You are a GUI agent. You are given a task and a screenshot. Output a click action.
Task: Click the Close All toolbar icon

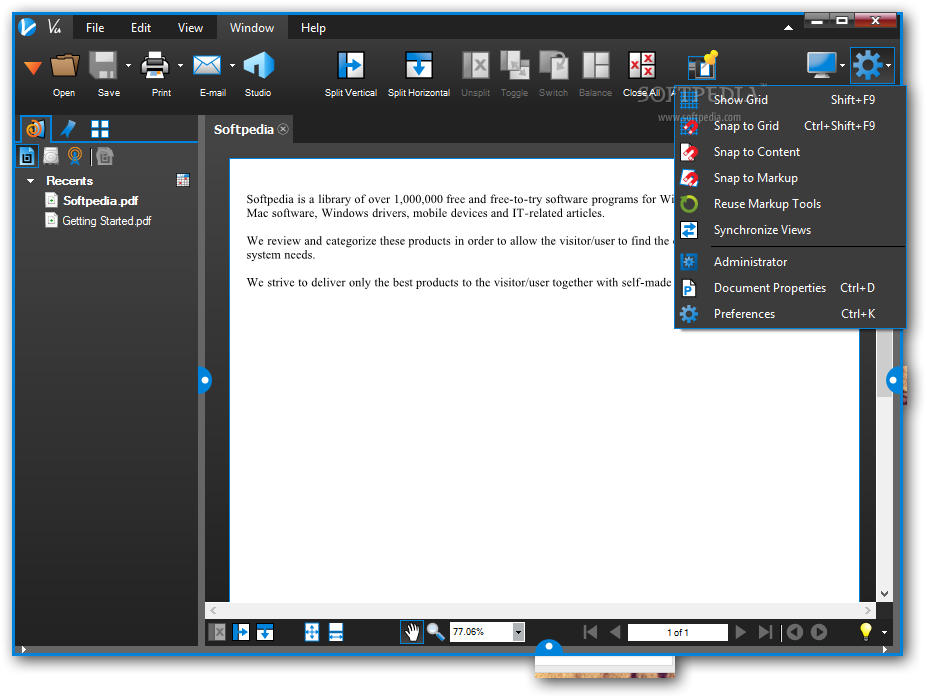click(x=641, y=65)
